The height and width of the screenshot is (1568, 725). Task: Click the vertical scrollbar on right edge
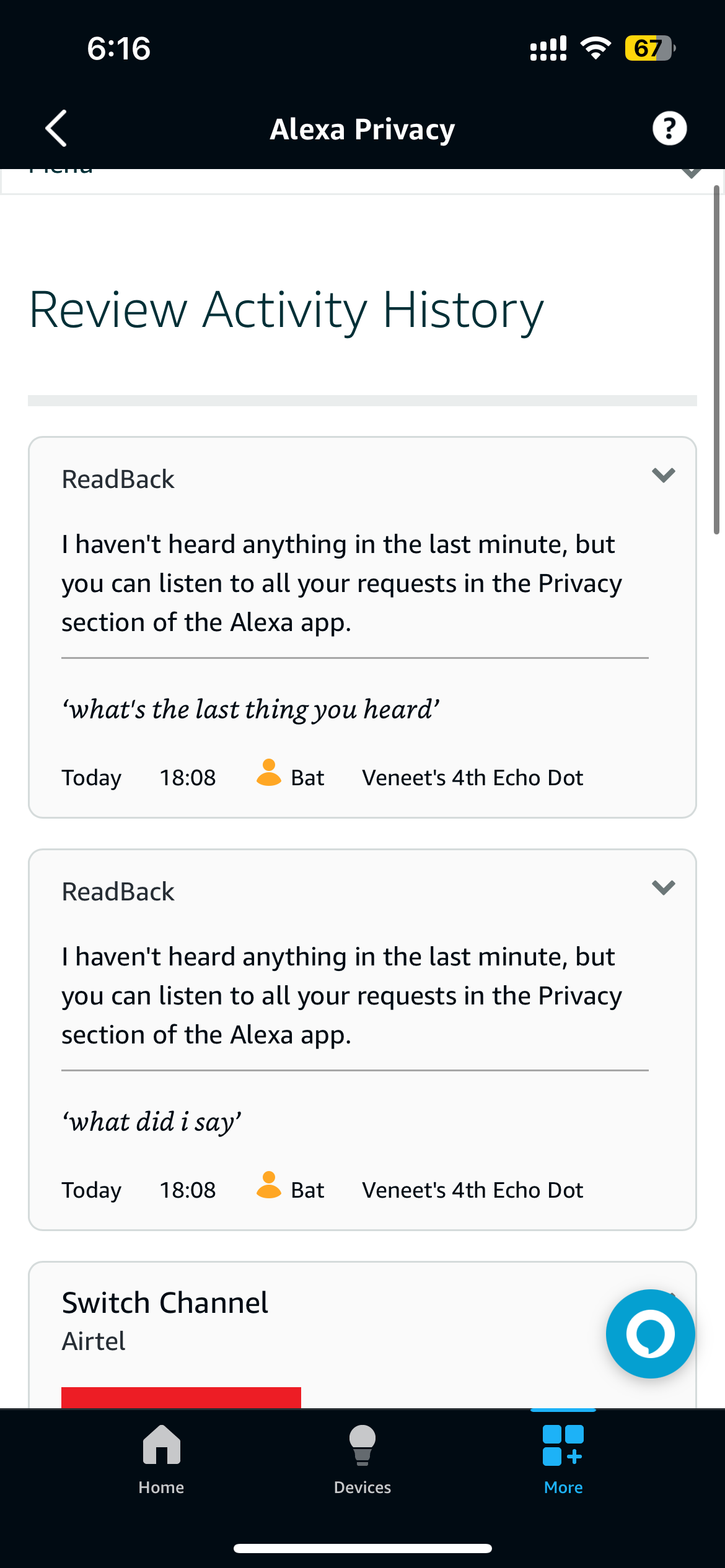click(716, 359)
